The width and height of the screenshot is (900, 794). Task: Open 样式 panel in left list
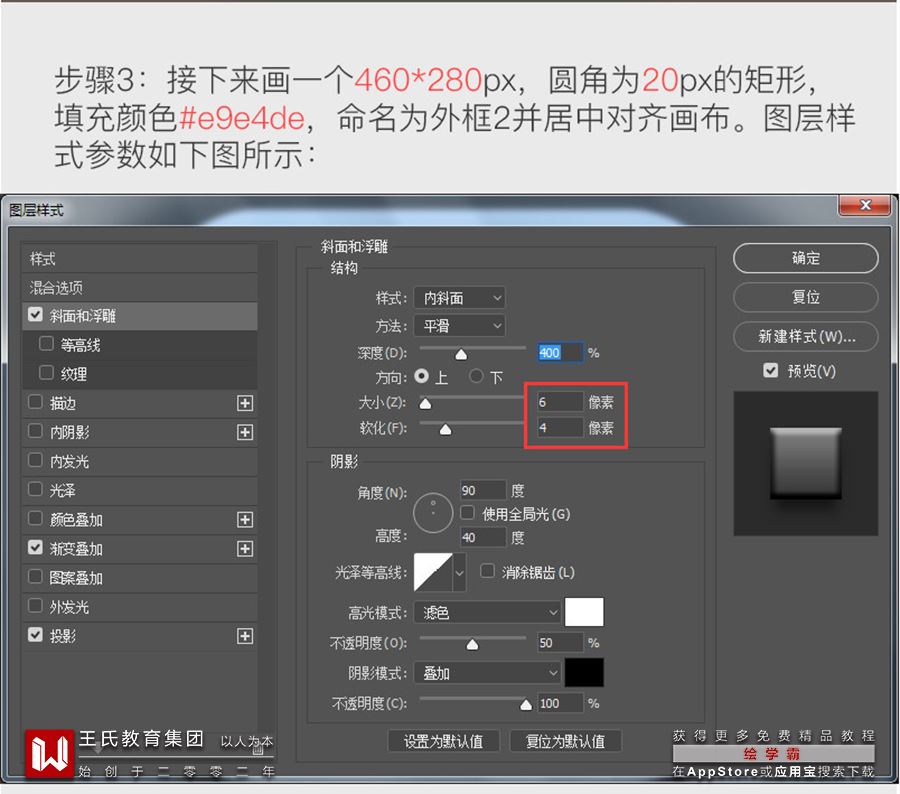point(139,258)
